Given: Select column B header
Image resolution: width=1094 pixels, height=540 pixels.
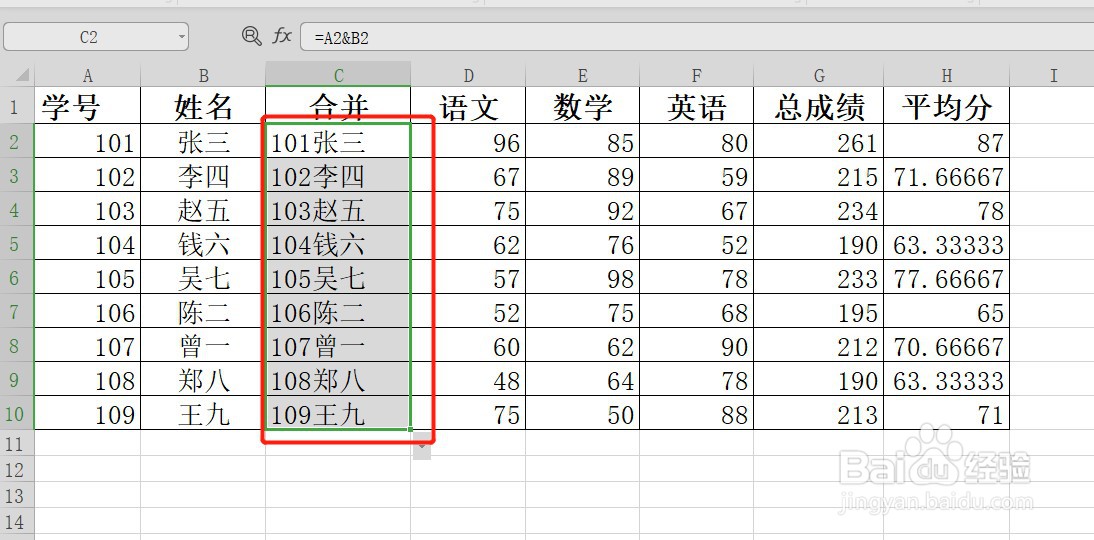Looking at the screenshot, I should point(203,75).
